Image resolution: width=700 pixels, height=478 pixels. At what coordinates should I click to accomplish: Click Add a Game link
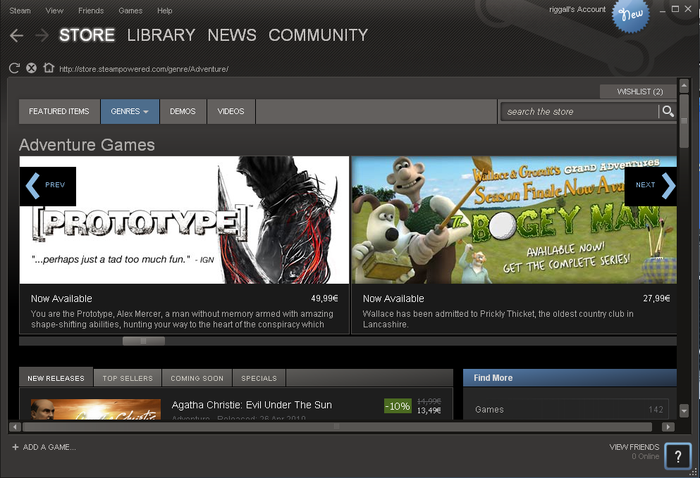(50, 447)
